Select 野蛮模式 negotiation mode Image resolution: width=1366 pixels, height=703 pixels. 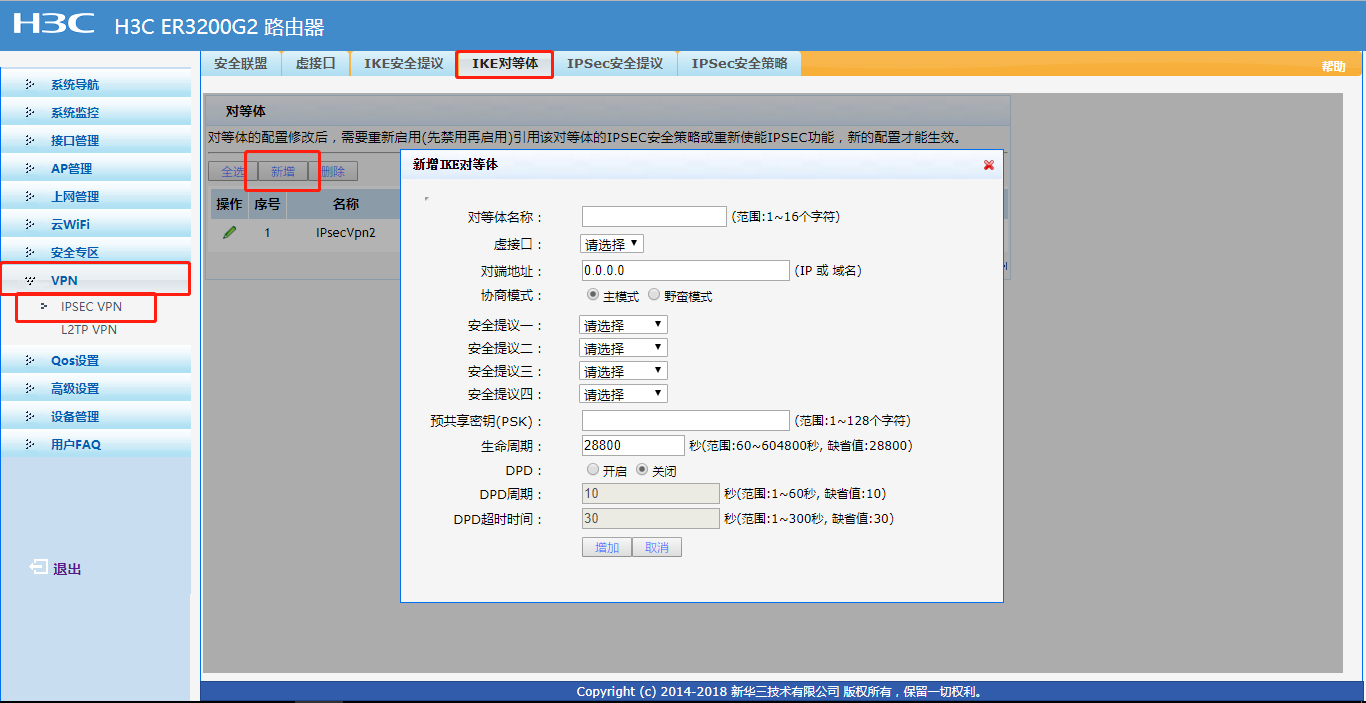654,296
